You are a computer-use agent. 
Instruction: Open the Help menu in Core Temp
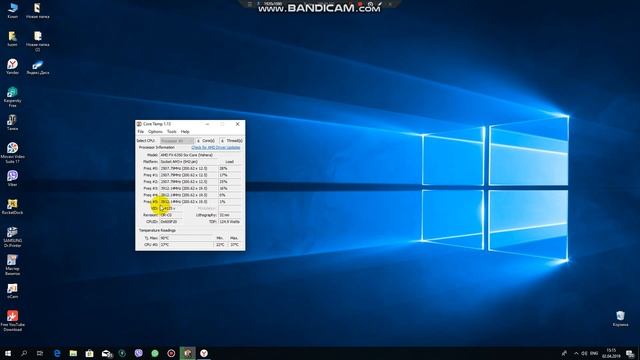tap(185, 132)
